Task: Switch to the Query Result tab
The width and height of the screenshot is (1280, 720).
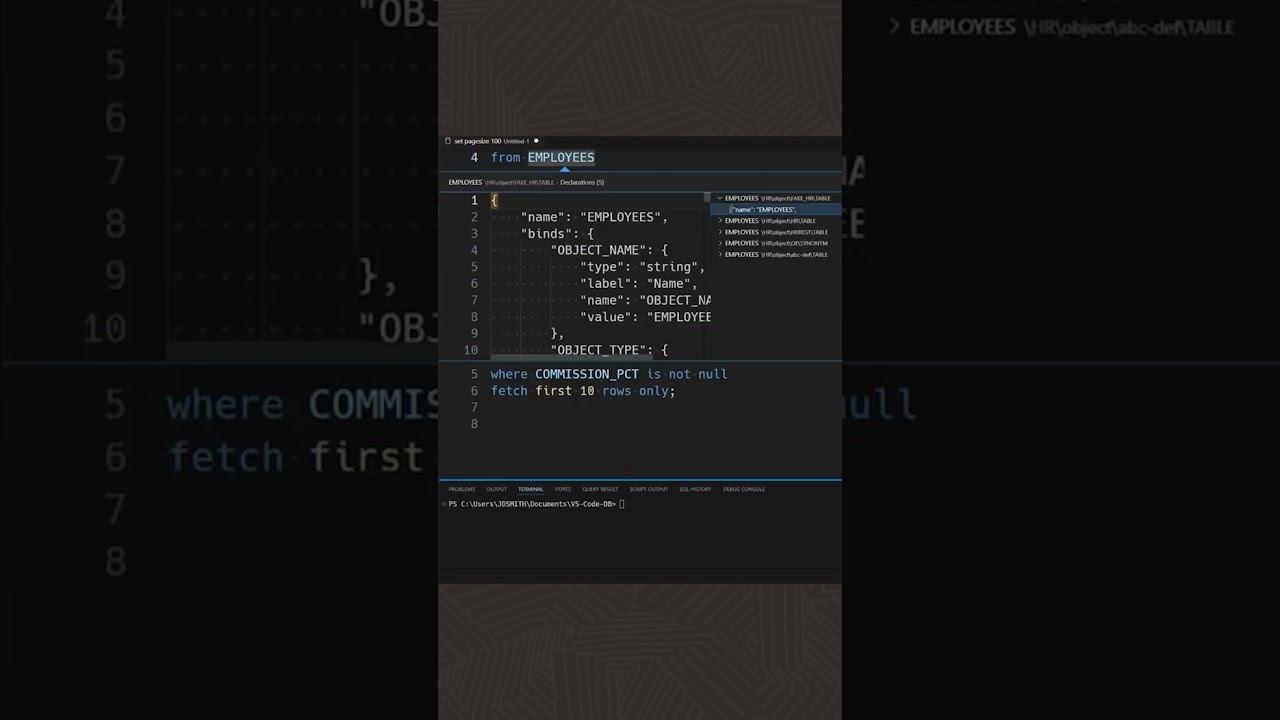Action: (x=600, y=489)
